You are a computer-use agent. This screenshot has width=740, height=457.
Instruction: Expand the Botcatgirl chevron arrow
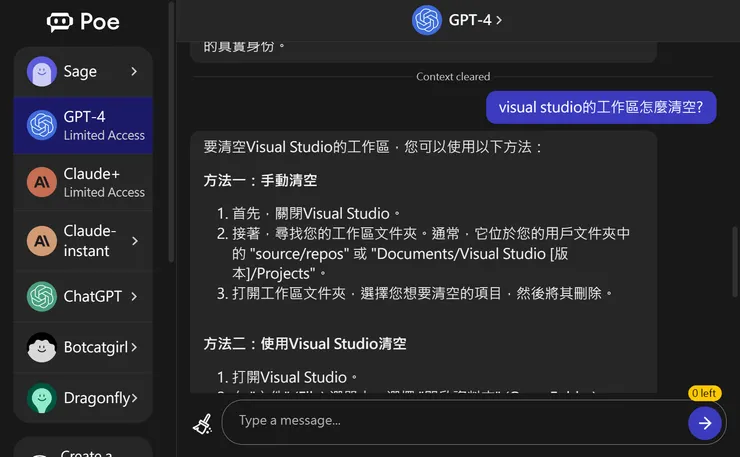[x=134, y=347]
